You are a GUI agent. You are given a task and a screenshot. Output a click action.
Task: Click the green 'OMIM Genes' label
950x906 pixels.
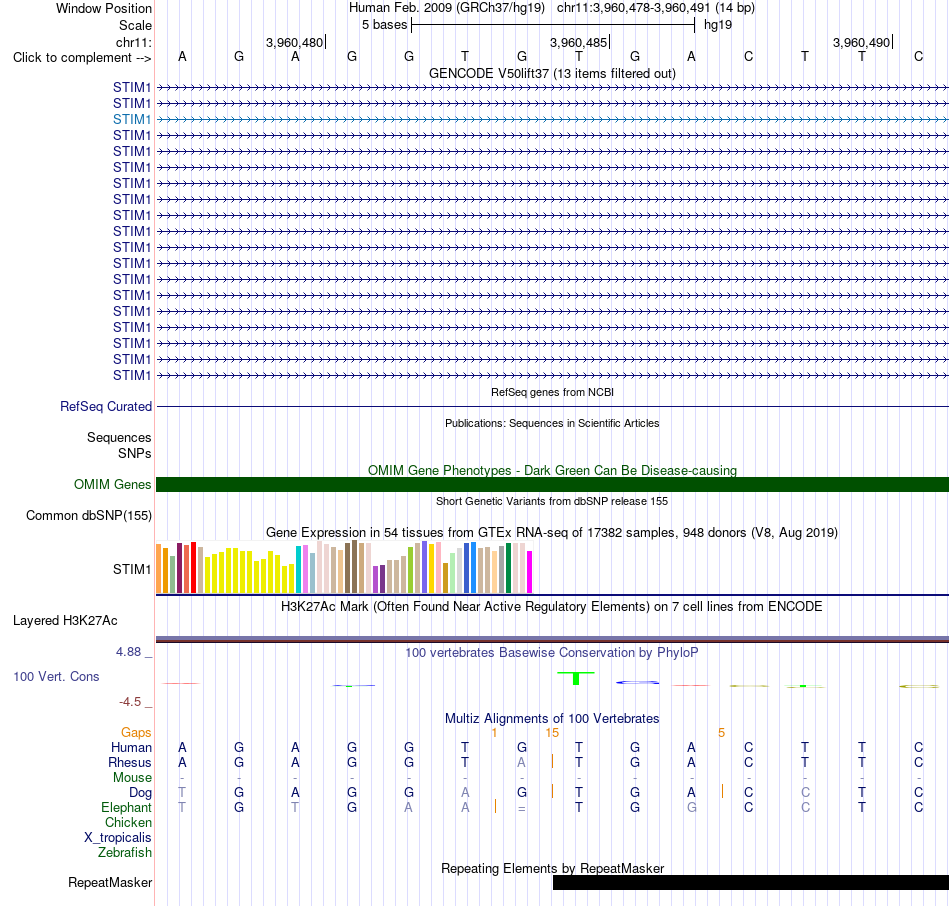pyautogui.click(x=112, y=484)
